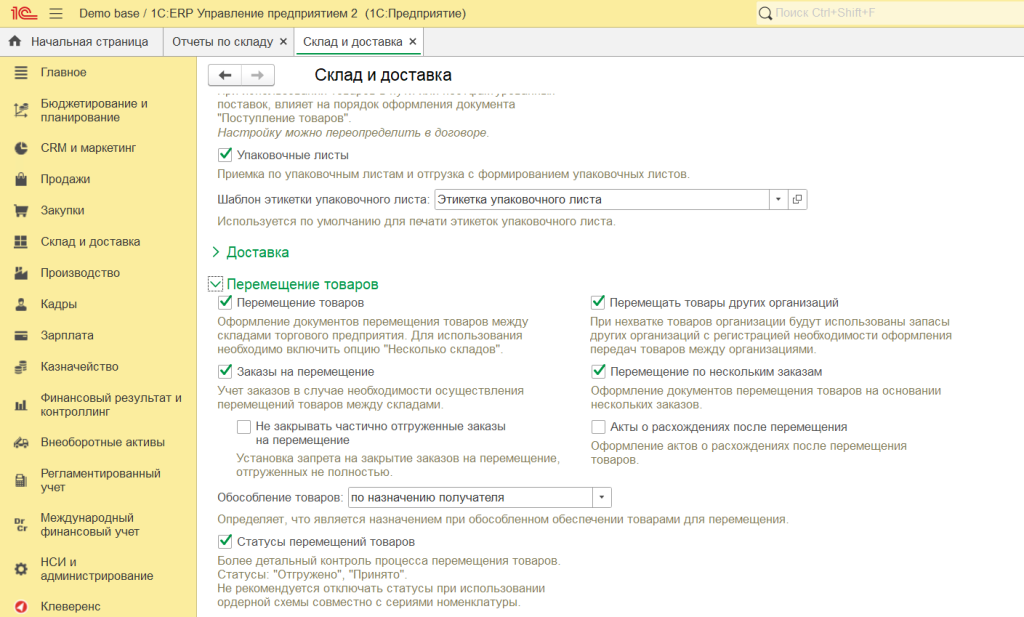Close the Склад и доставка tab
The width and height of the screenshot is (1024, 617).
coord(413,42)
